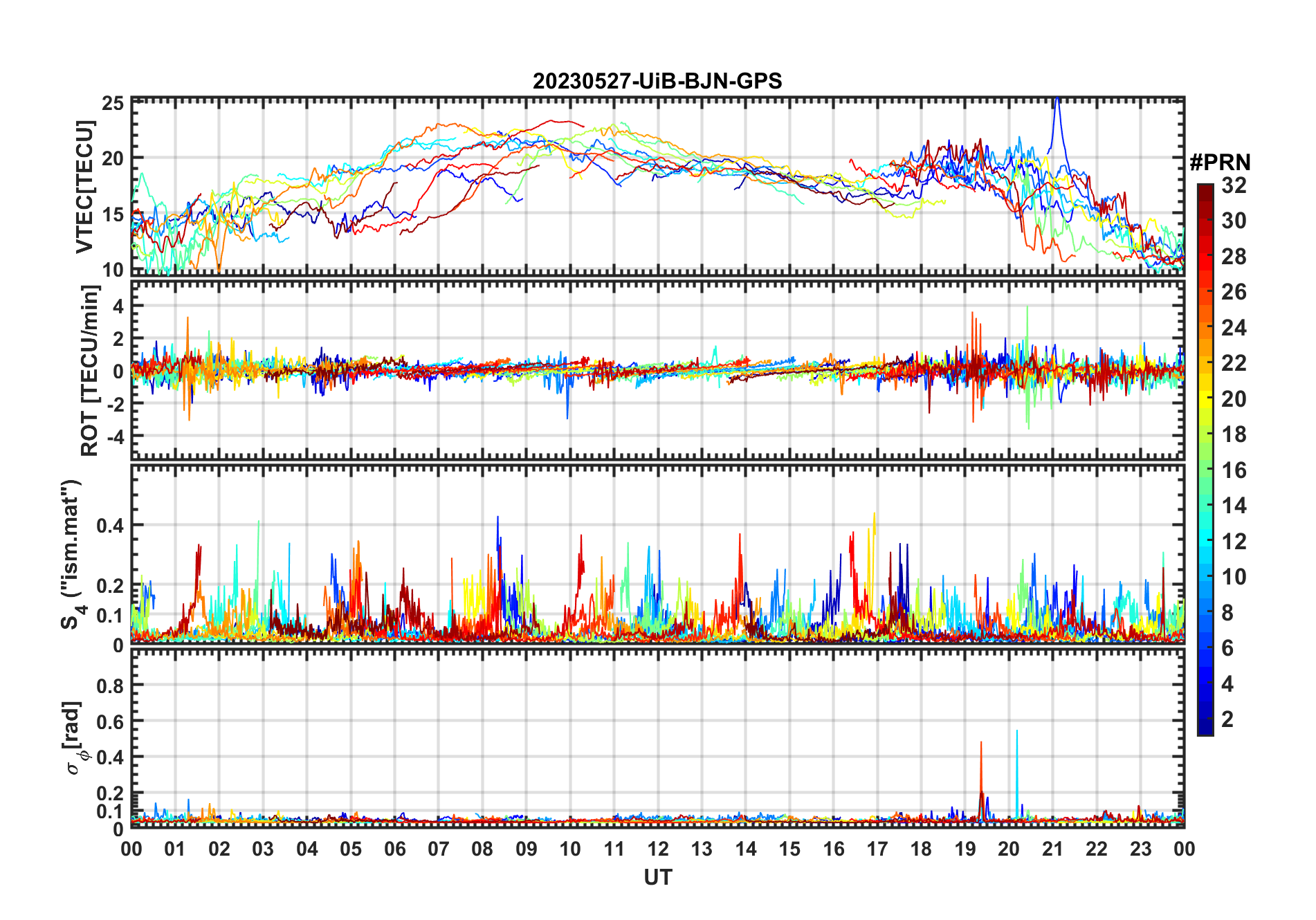This screenshot has width=1316, height=920.
Task: Click the ROT [TECU/min] axis label
Action: 90,371
